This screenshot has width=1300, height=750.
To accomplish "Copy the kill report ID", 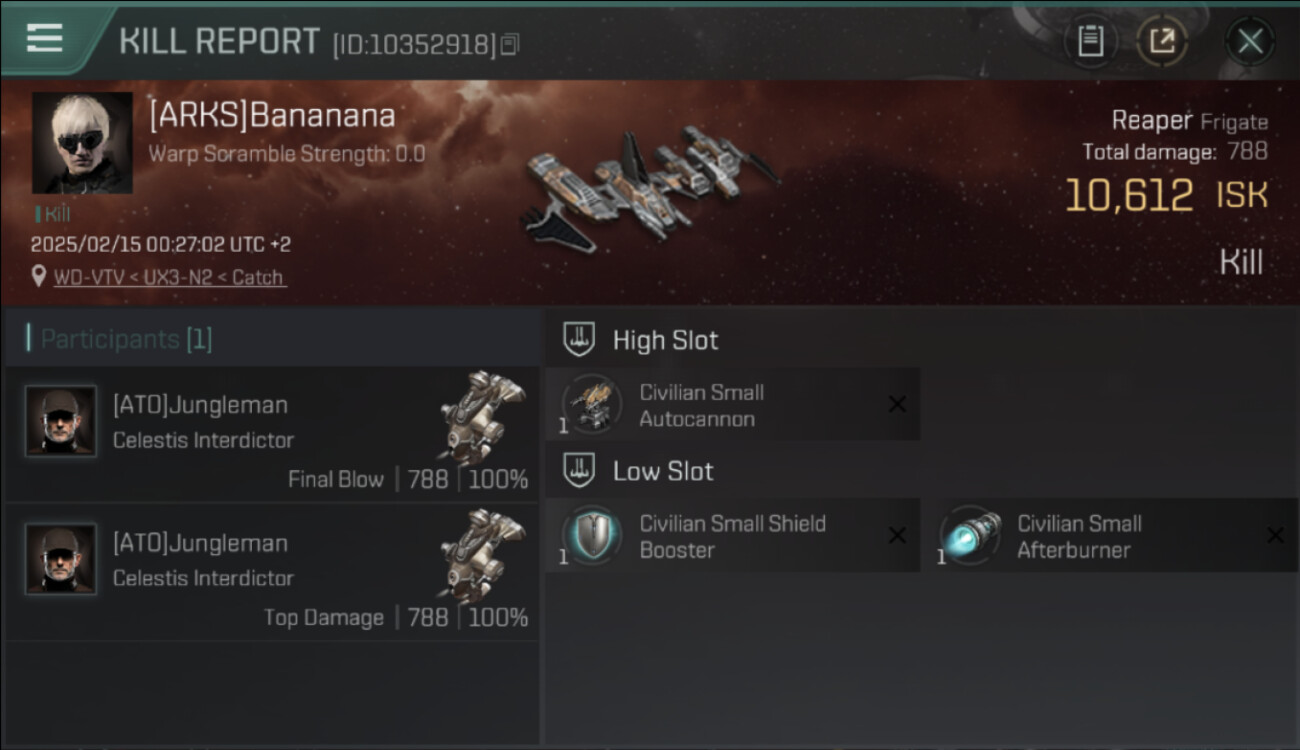I will tap(510, 44).
